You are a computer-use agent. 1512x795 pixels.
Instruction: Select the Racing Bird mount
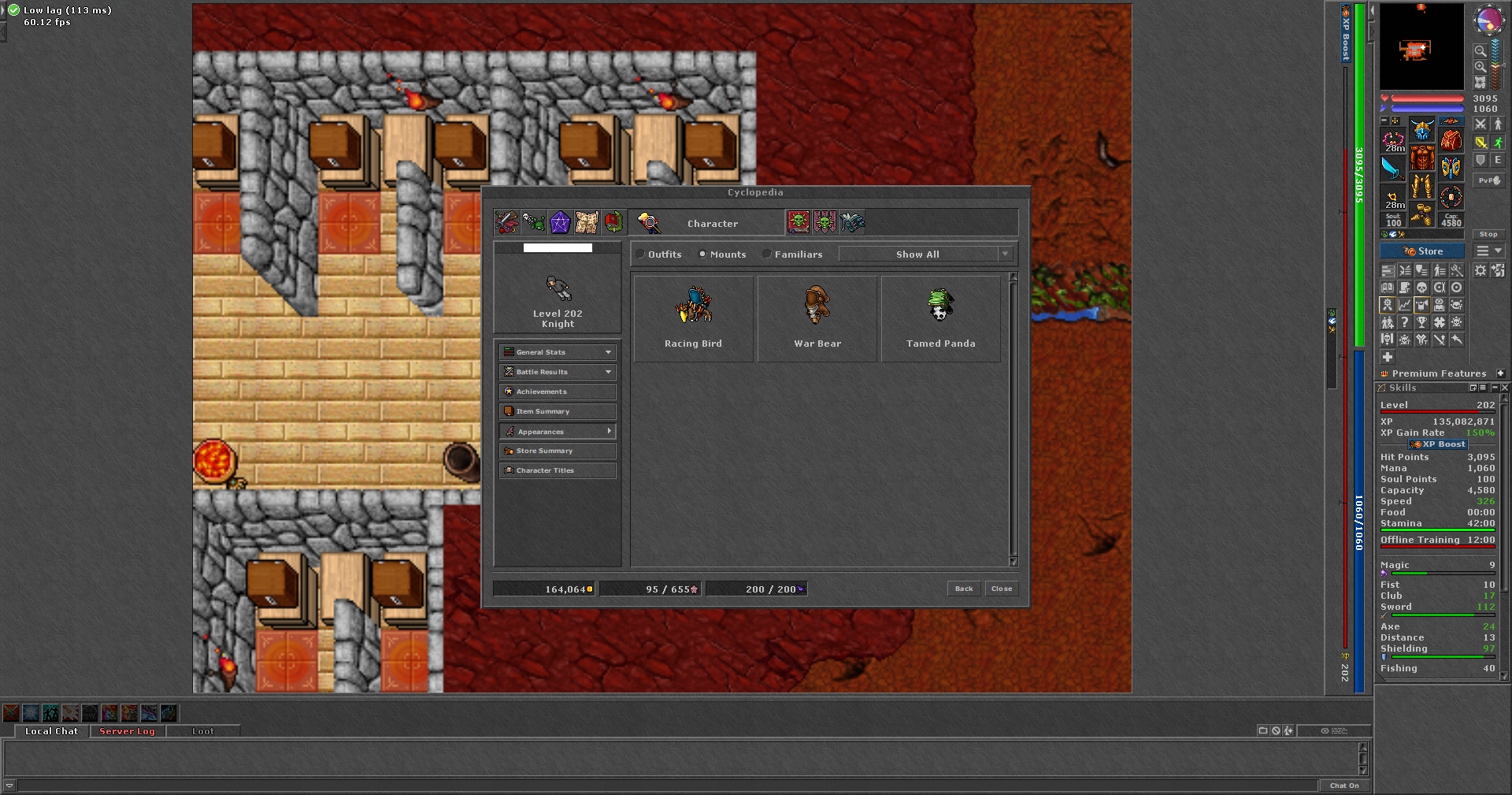tap(693, 318)
